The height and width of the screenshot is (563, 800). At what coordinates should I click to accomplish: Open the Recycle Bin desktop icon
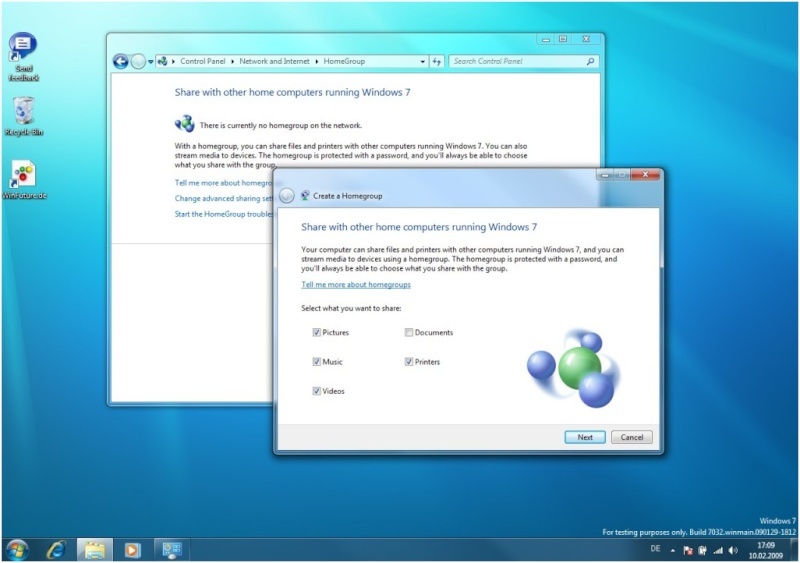(x=23, y=116)
